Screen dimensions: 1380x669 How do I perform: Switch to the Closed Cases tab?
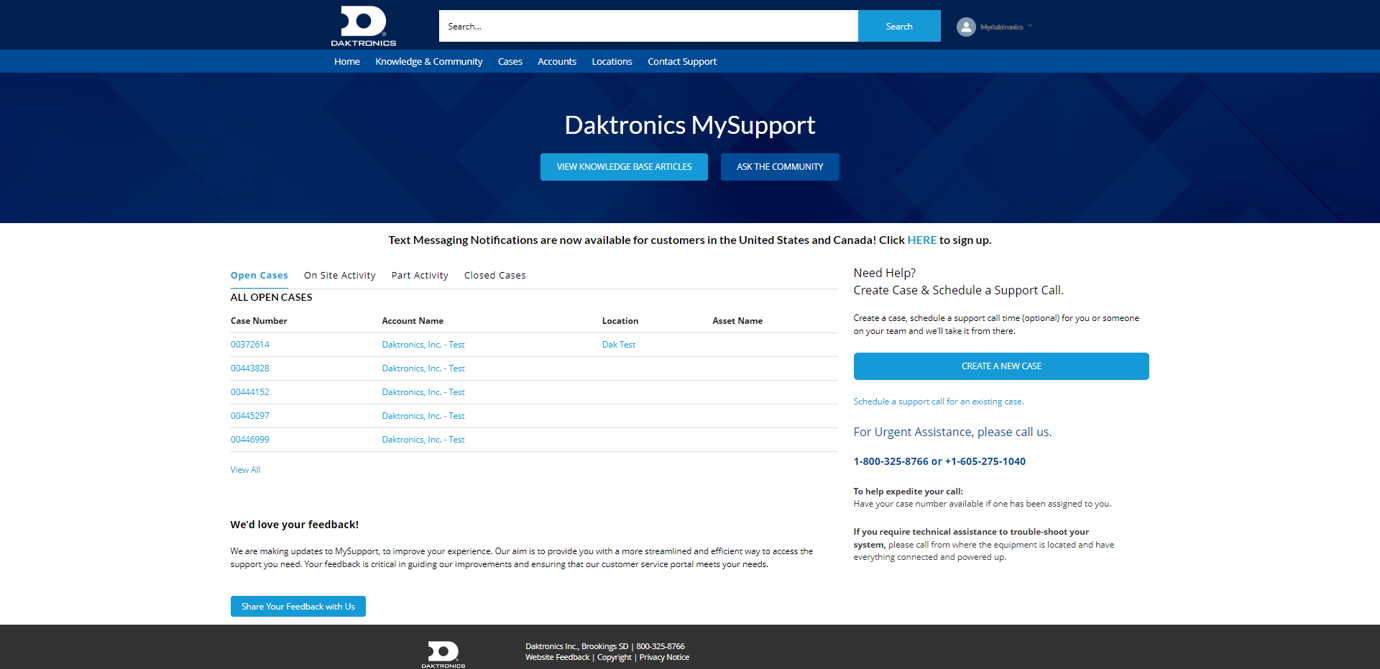[x=494, y=275]
